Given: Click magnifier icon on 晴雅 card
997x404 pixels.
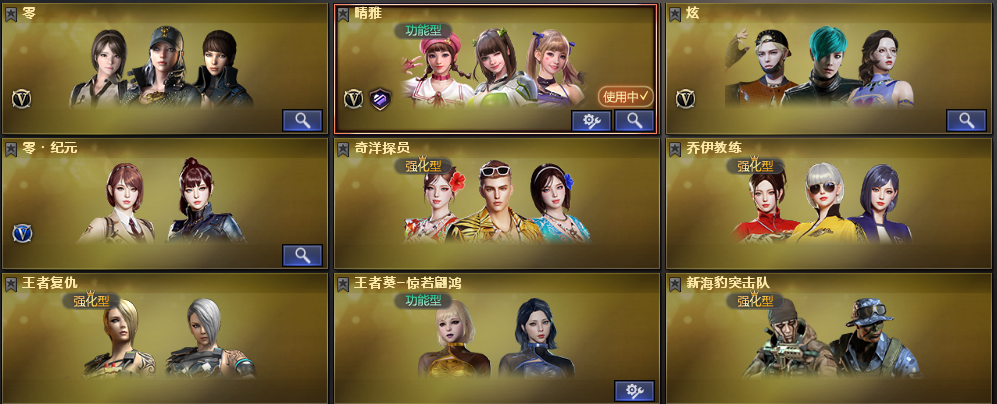Looking at the screenshot, I should [x=634, y=120].
